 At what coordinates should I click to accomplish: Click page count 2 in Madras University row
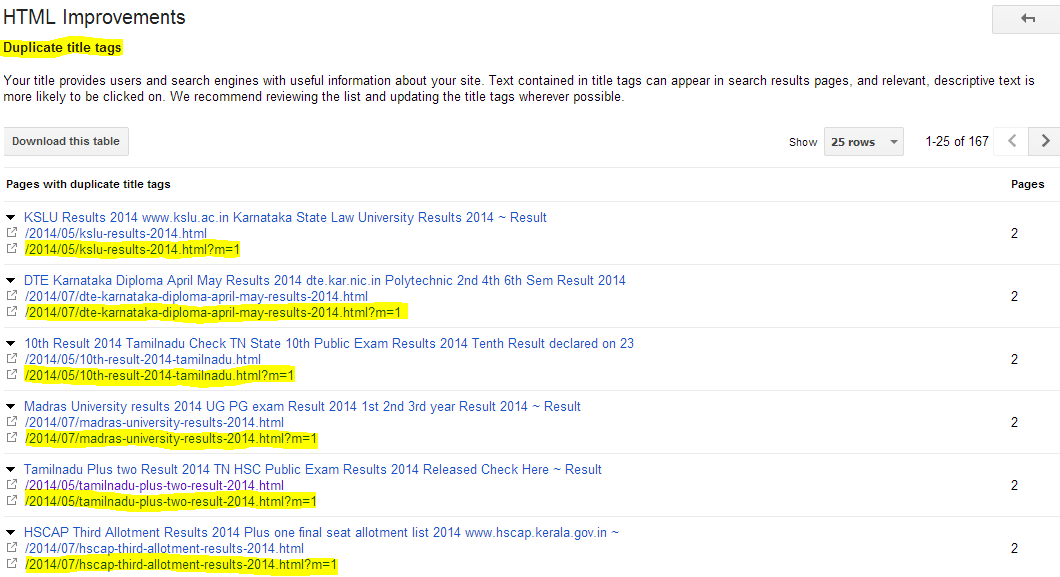[1014, 423]
